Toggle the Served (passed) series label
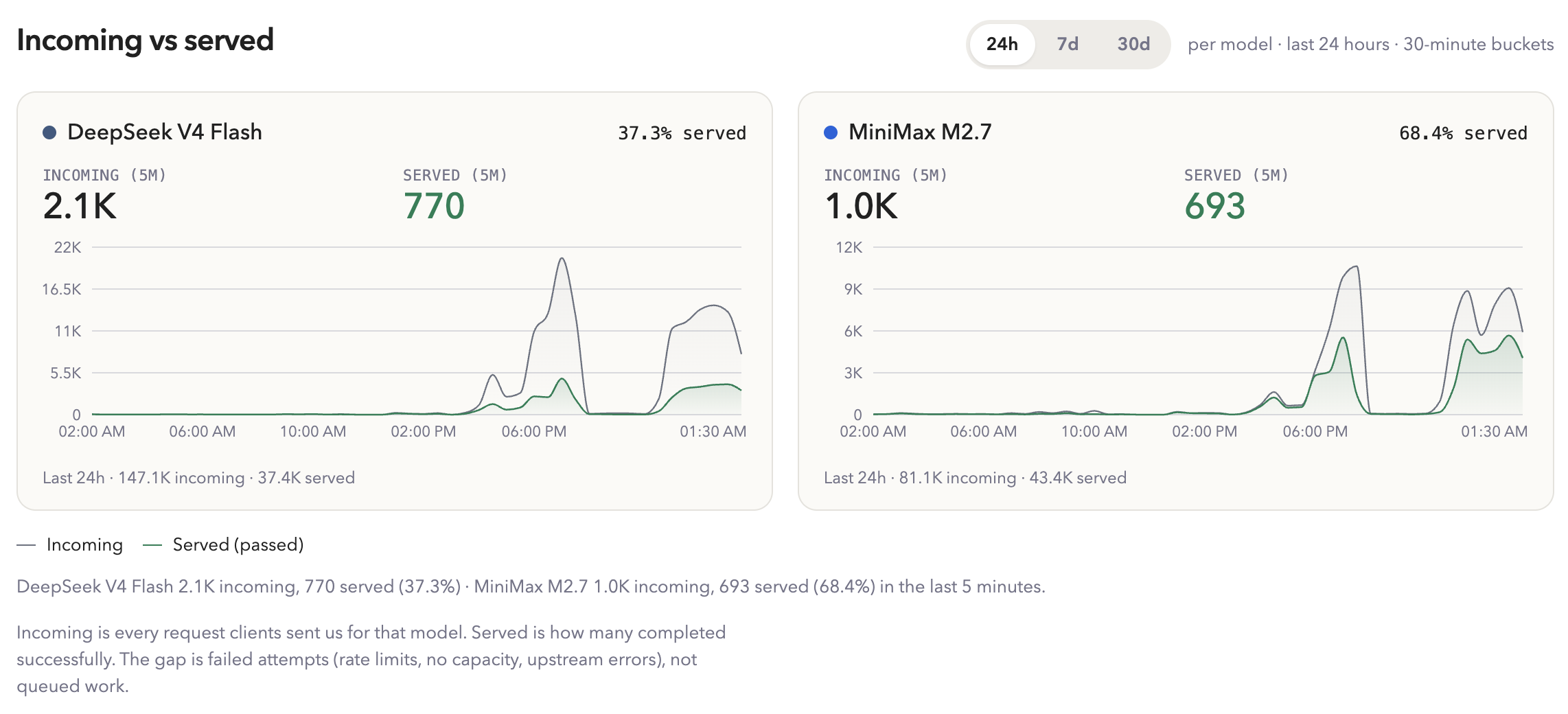 pos(238,545)
